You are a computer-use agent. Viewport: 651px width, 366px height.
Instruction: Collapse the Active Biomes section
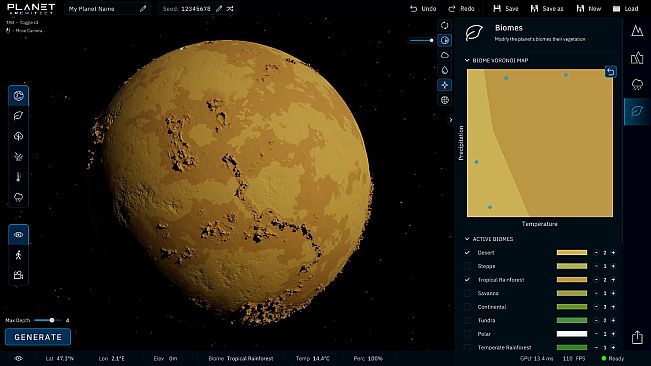tap(467, 239)
